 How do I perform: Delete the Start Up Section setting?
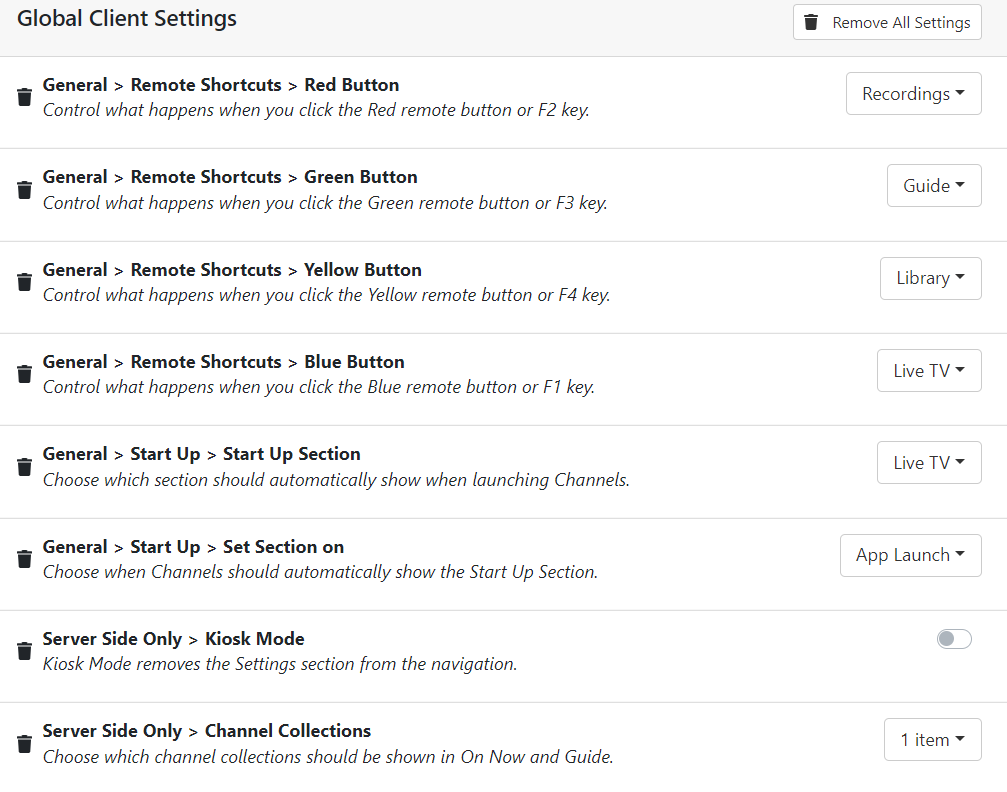tap(25, 466)
